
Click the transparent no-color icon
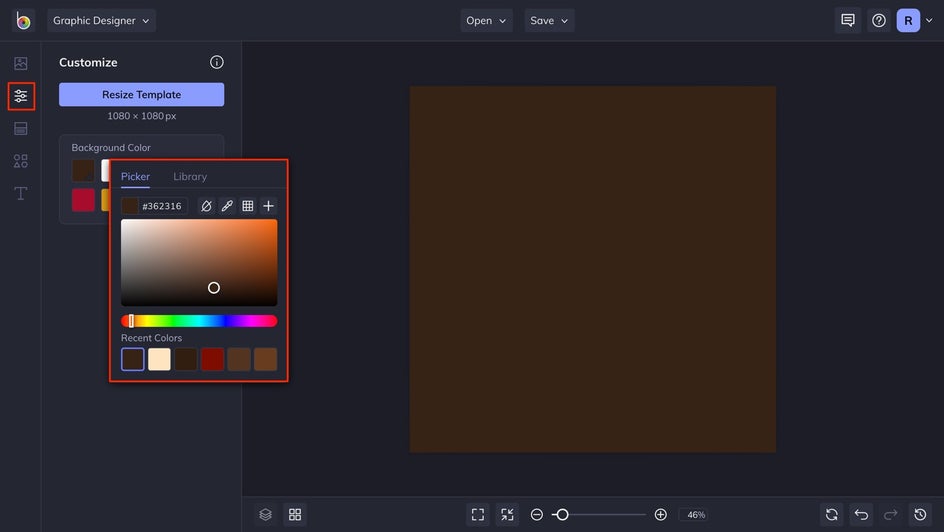pyautogui.click(x=206, y=206)
